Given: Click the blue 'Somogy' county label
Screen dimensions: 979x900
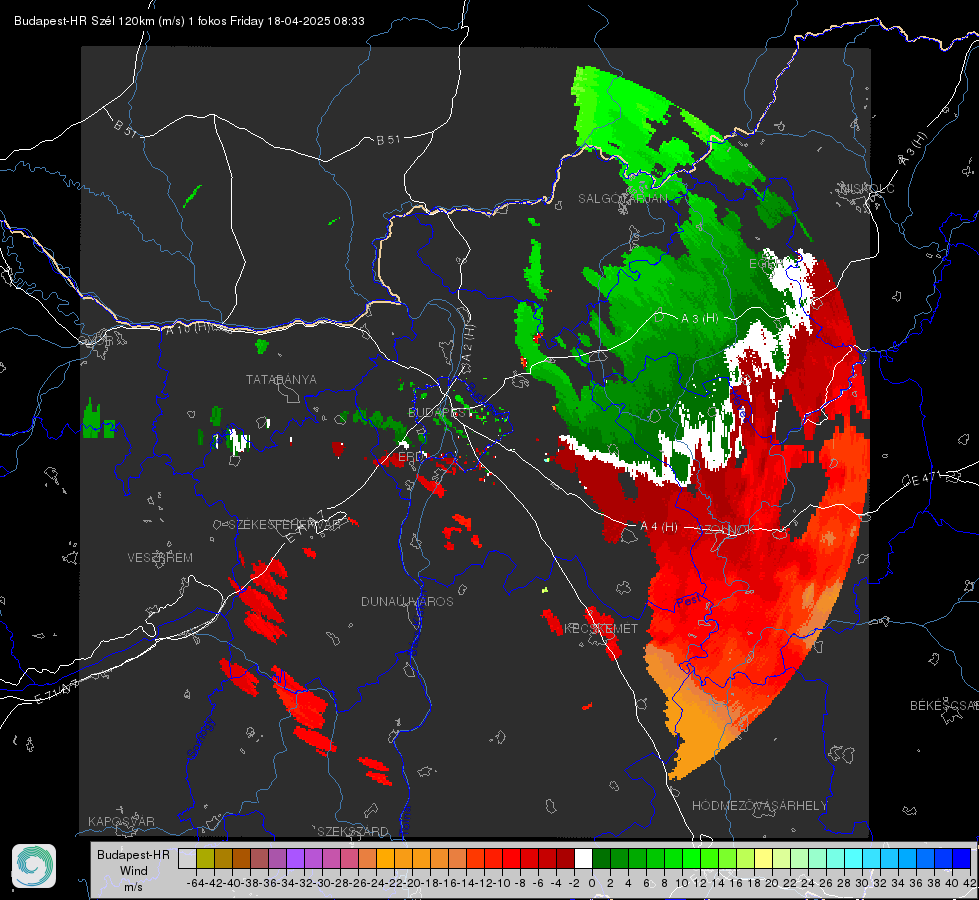Looking at the screenshot, I should pos(201,738).
